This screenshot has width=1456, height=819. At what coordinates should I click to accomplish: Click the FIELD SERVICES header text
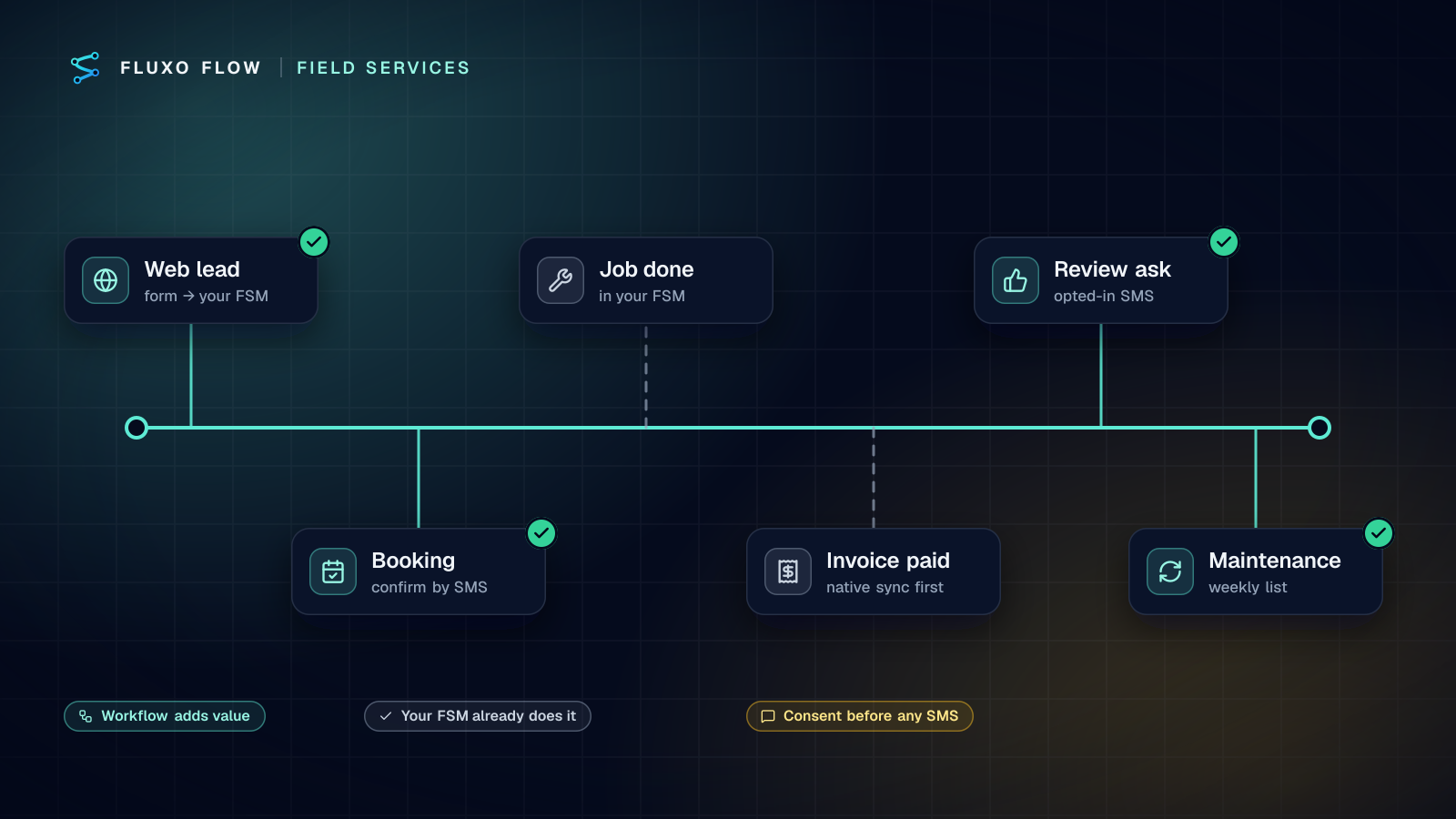pyautogui.click(x=383, y=68)
